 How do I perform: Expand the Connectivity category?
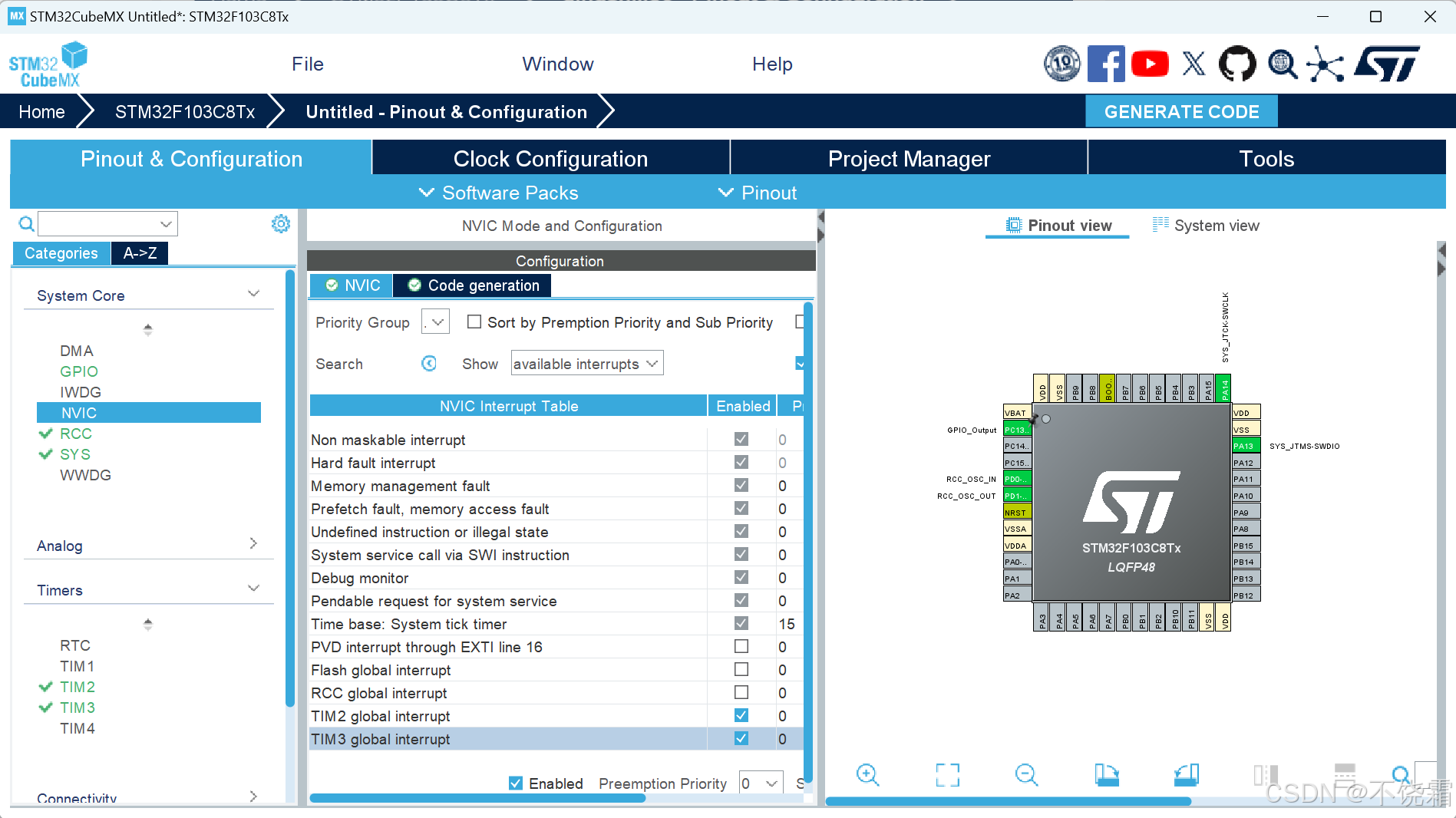pos(254,797)
